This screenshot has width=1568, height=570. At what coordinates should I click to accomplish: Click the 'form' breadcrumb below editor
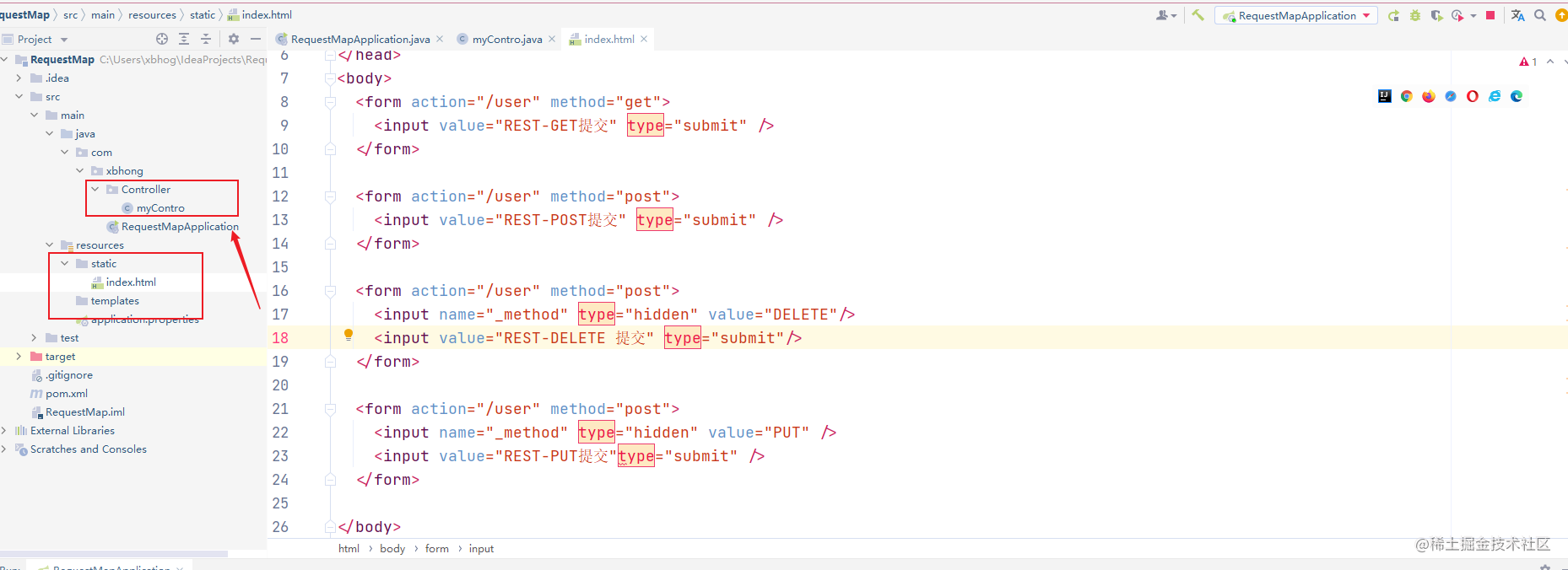tap(437, 548)
